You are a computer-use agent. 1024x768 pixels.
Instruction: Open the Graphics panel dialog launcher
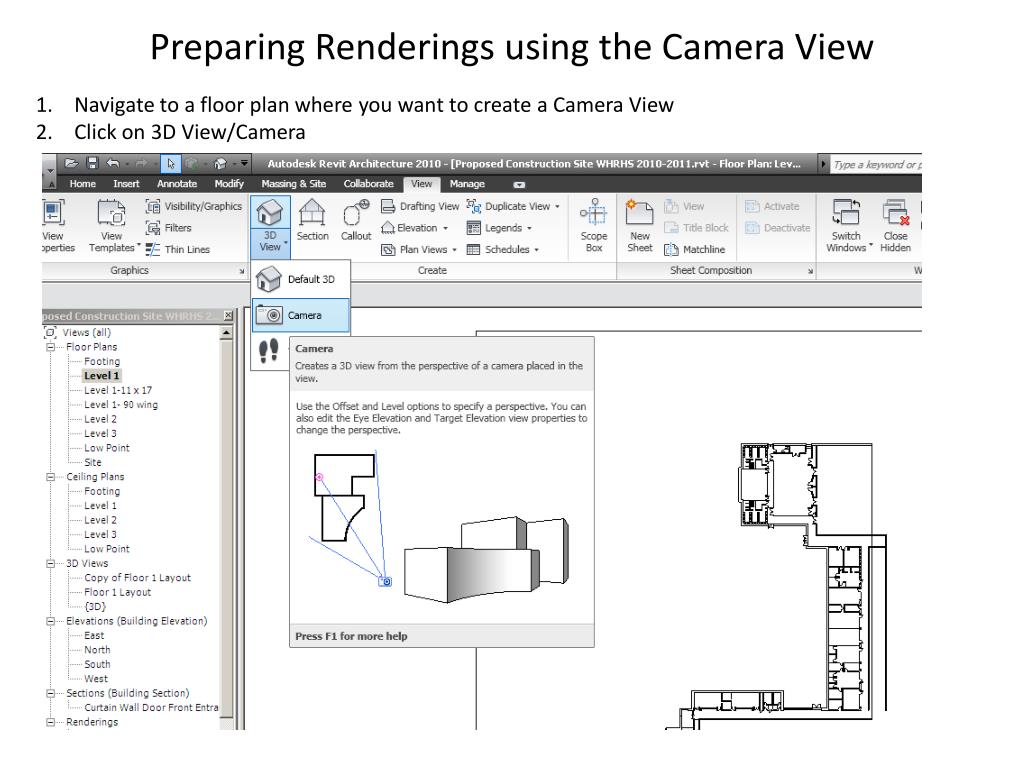click(x=242, y=271)
